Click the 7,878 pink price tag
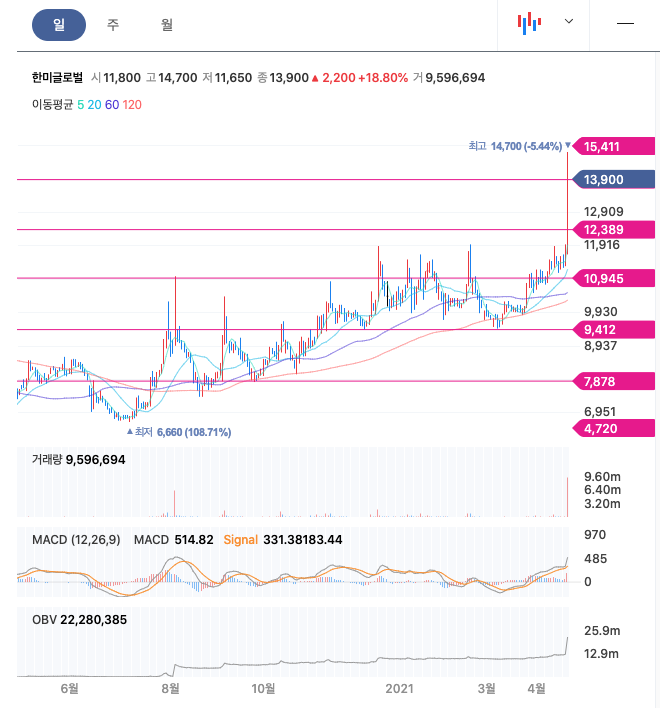Image resolution: width=660 pixels, height=708 pixels. pos(614,382)
